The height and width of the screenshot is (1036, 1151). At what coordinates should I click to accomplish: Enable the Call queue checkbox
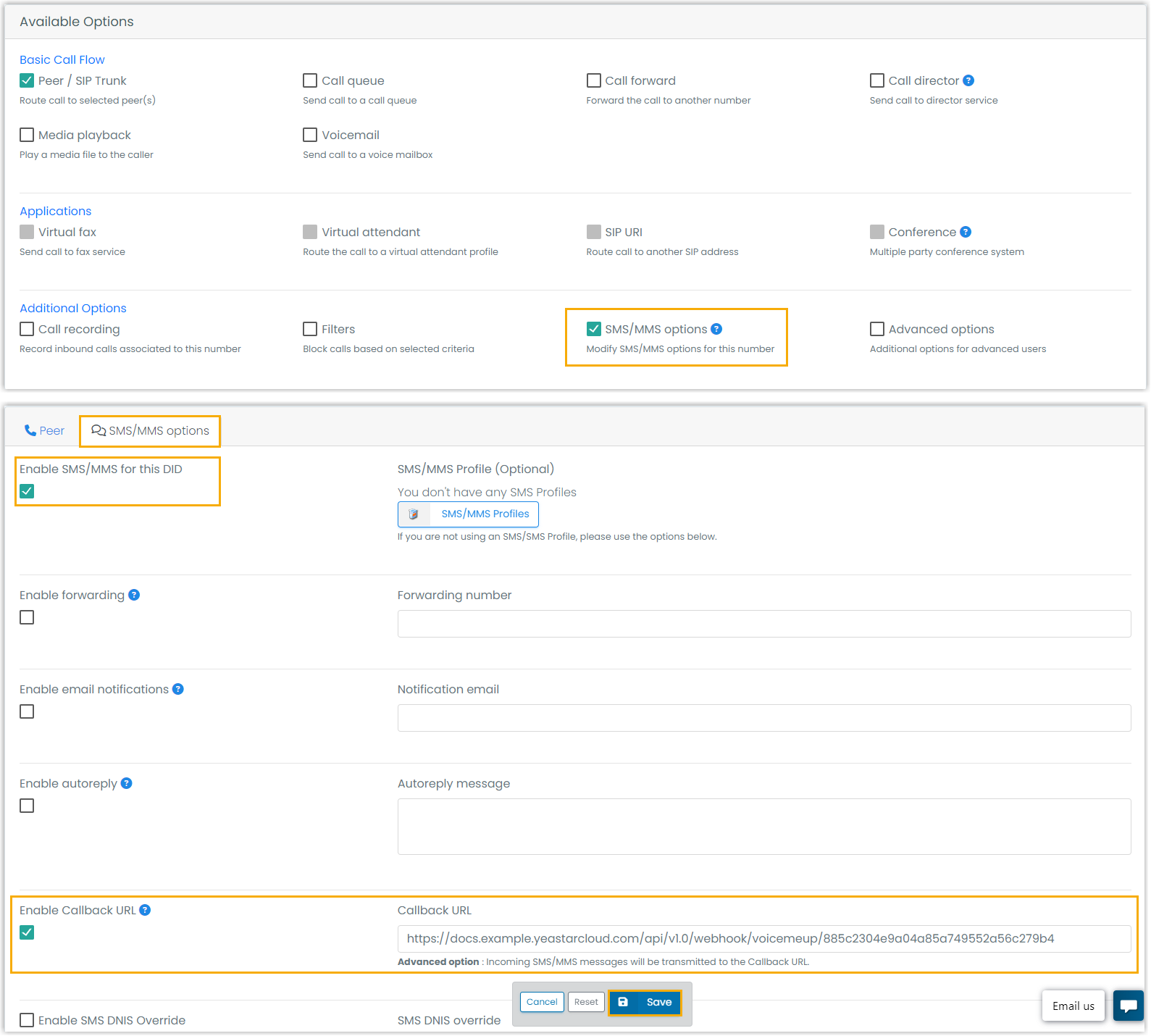[310, 80]
